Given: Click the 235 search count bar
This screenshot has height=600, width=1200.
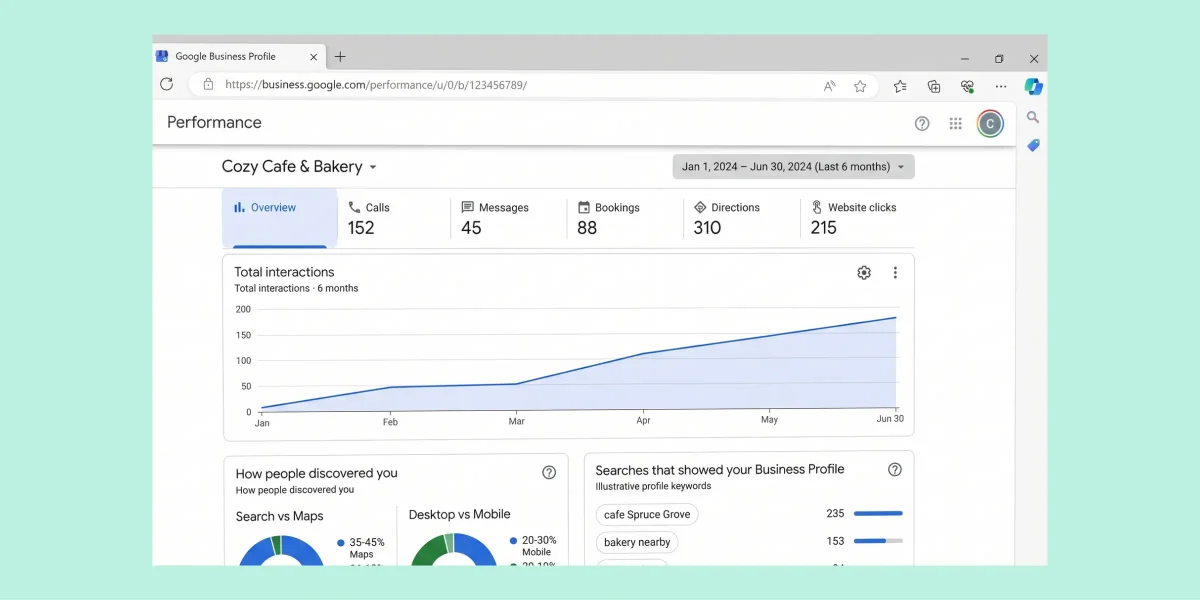Looking at the screenshot, I should point(878,514).
